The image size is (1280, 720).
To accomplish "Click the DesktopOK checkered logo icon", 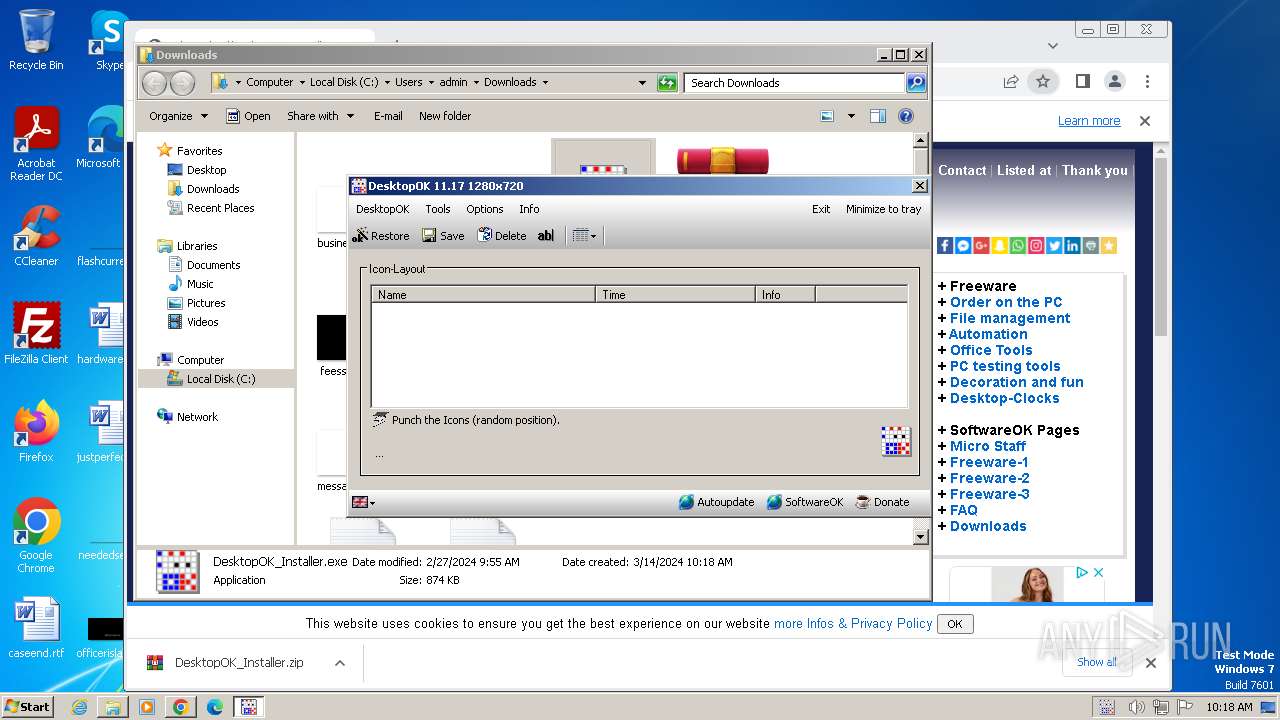I will click(896, 441).
